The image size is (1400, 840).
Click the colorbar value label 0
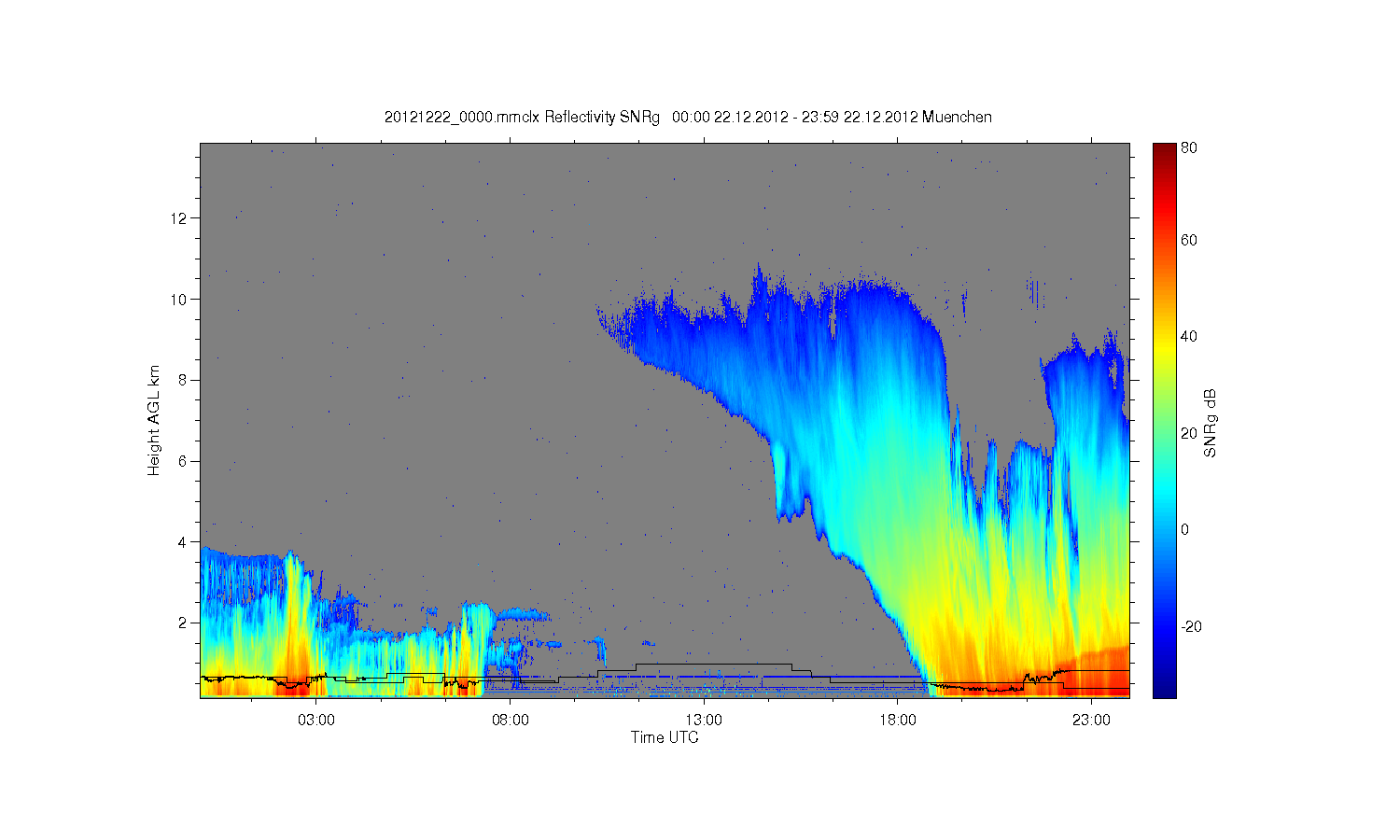click(1185, 529)
